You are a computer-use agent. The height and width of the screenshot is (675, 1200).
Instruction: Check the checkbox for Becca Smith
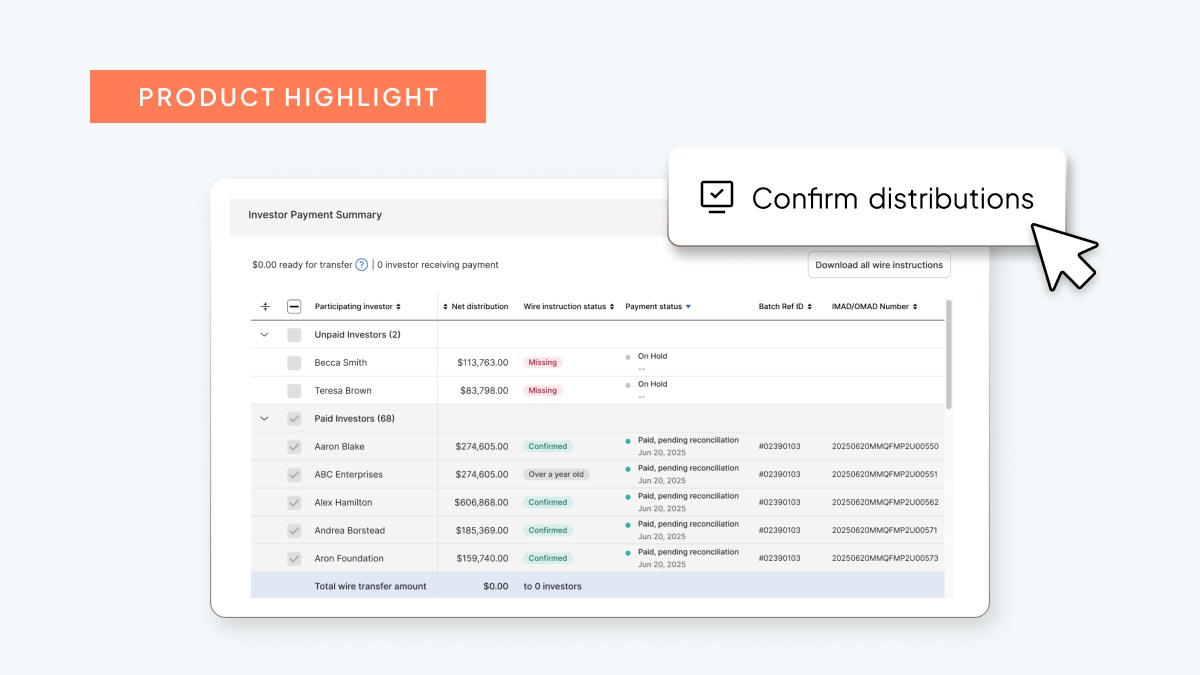tap(294, 362)
